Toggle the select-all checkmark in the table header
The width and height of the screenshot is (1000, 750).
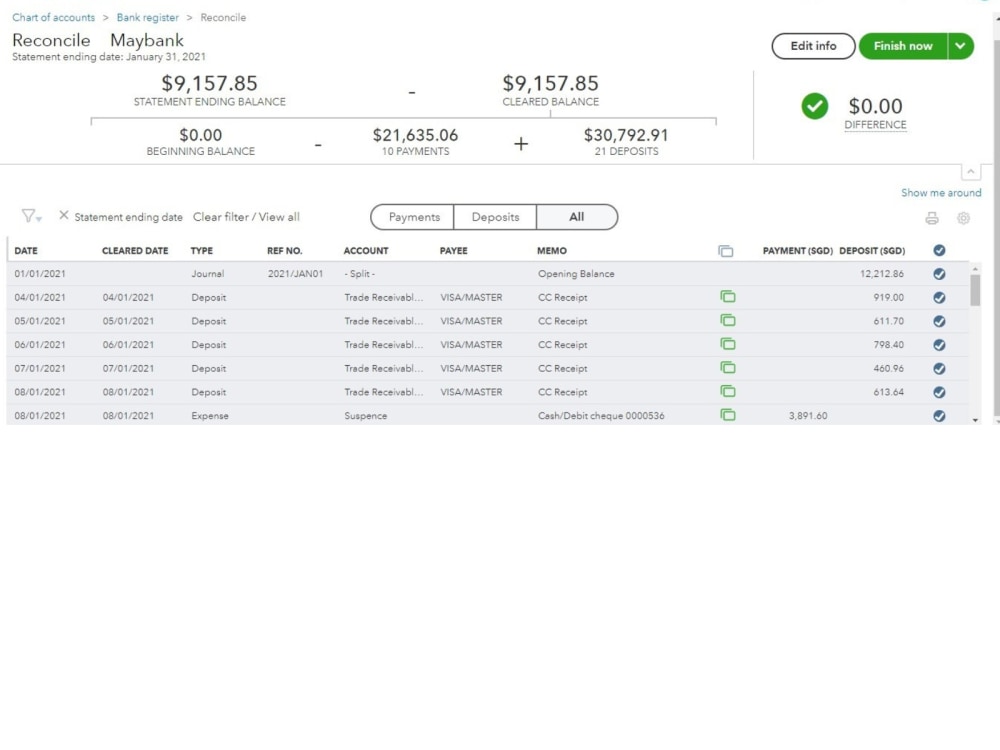[938, 250]
